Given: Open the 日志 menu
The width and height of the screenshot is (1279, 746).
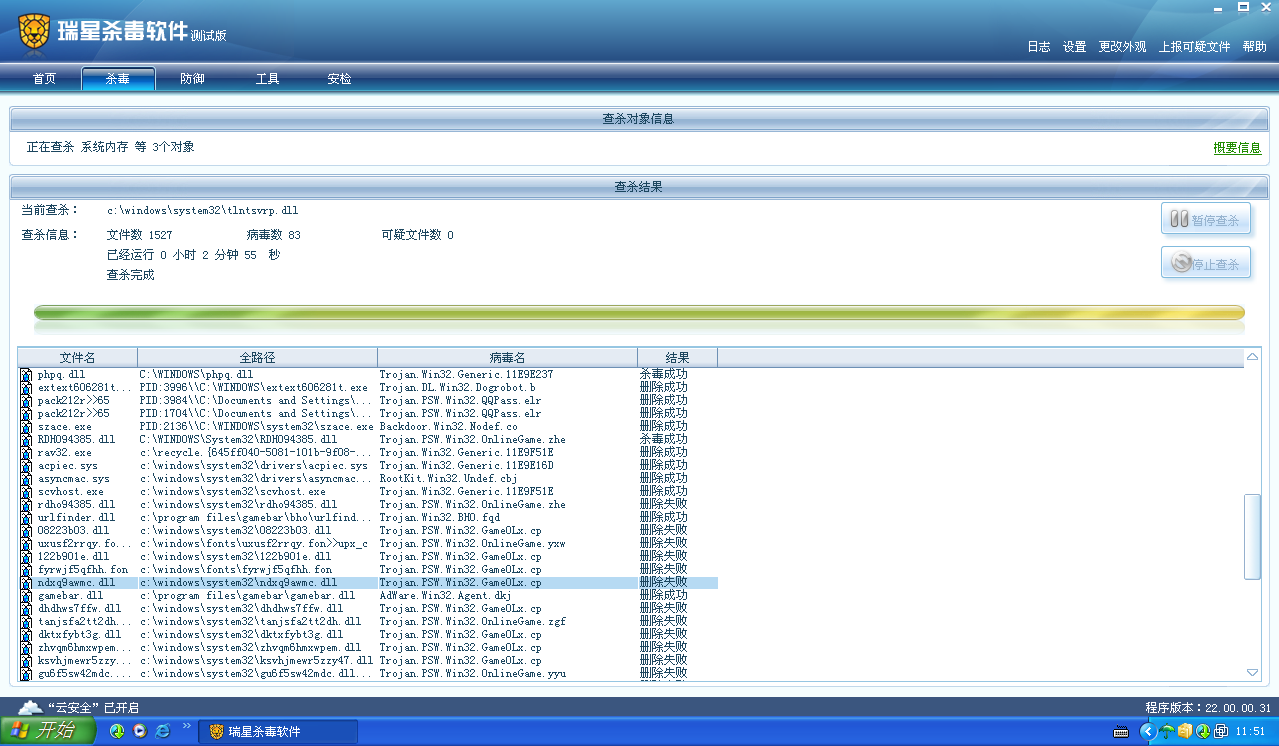Looking at the screenshot, I should (1039, 47).
